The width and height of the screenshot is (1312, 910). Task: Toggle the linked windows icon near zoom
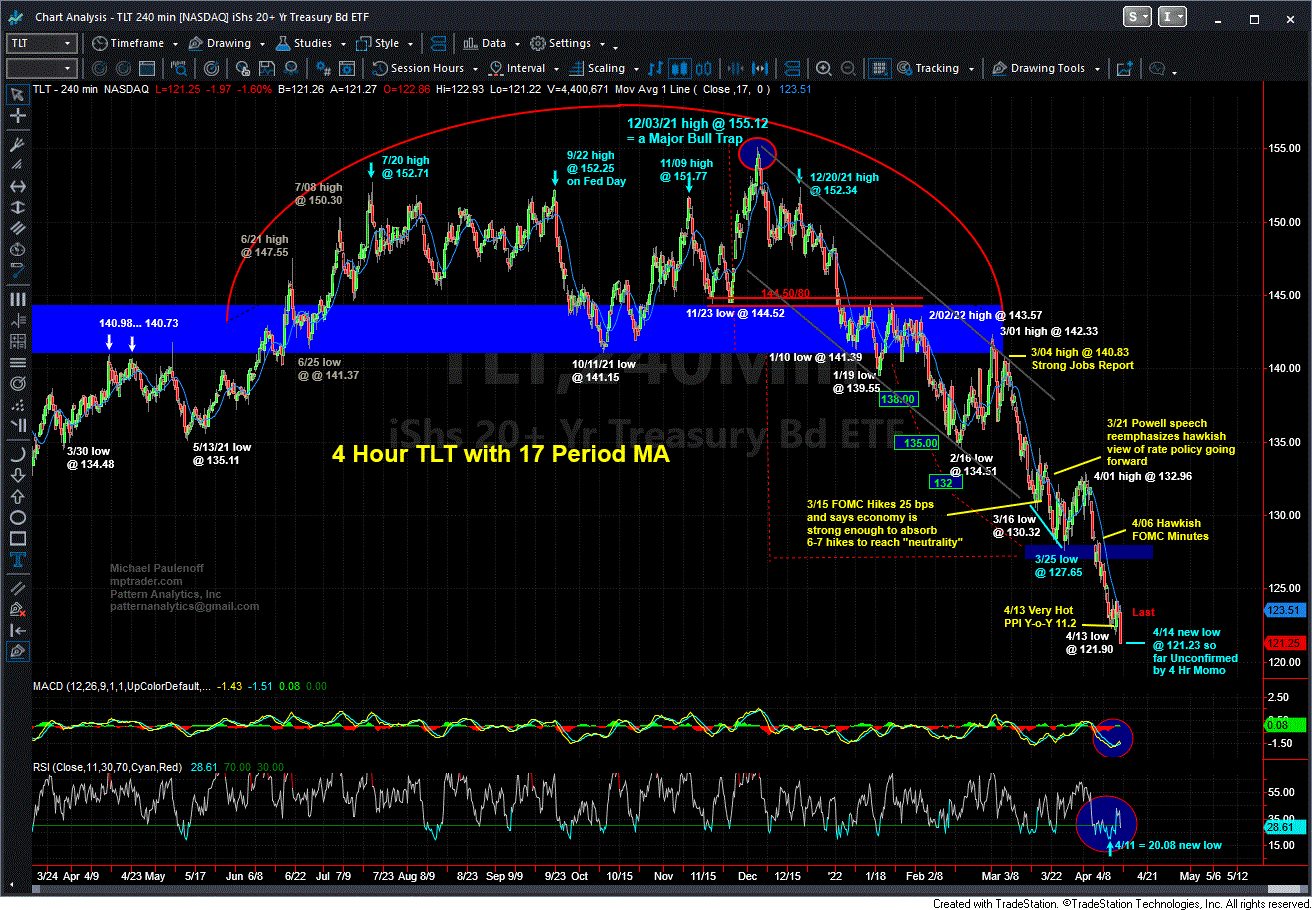[x=792, y=68]
